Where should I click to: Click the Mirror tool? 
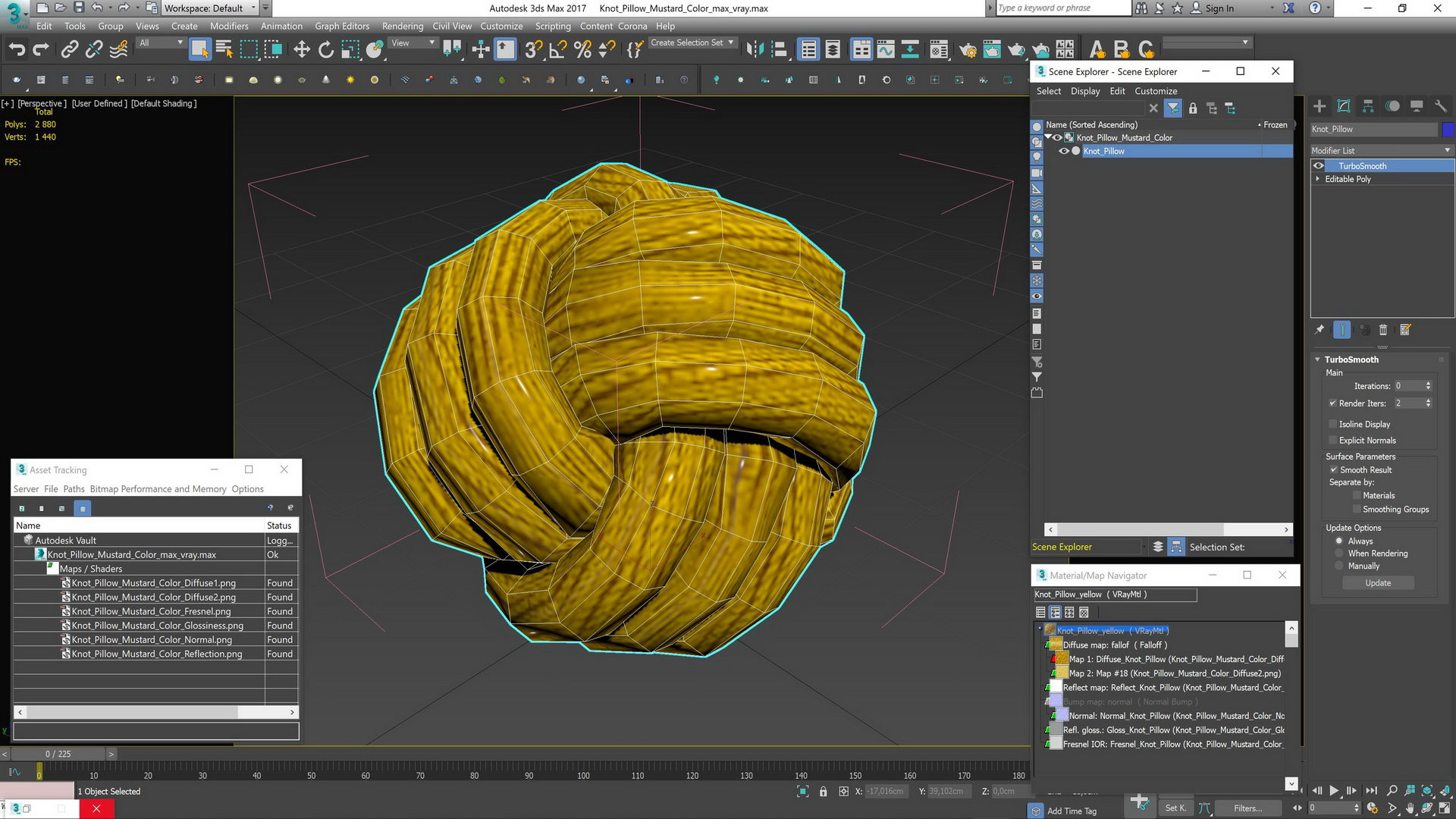755,50
